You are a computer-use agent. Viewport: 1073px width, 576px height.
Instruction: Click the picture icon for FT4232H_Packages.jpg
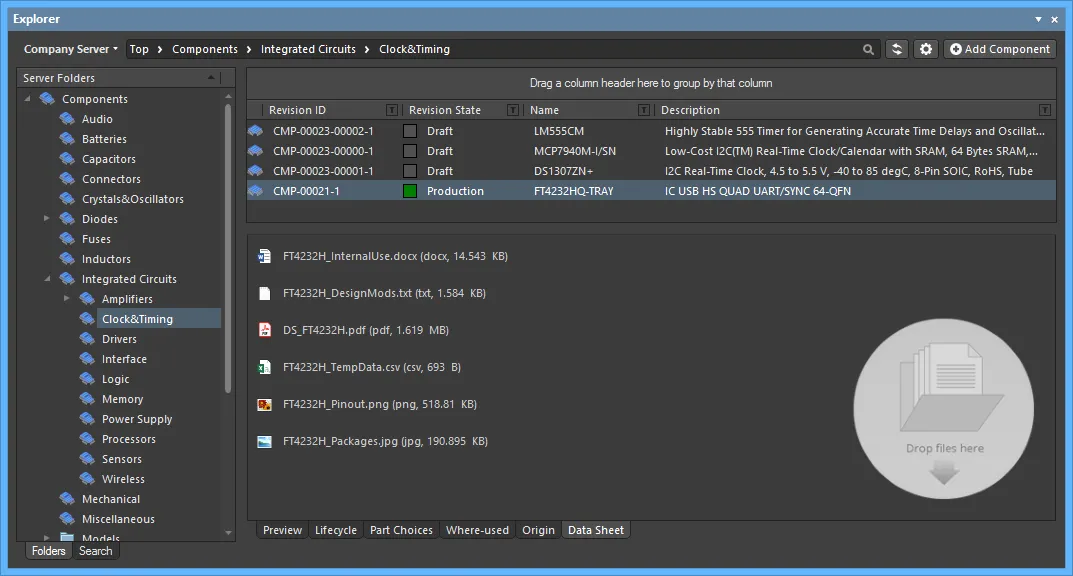pos(264,441)
